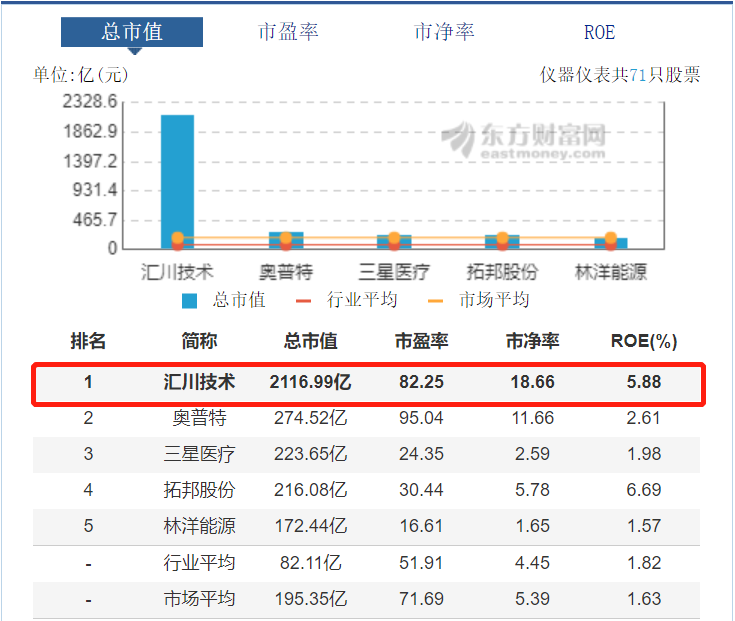Click the 223.65亿 market cap value
Image resolution: width=735 pixels, height=621 pixels.
click(x=310, y=454)
